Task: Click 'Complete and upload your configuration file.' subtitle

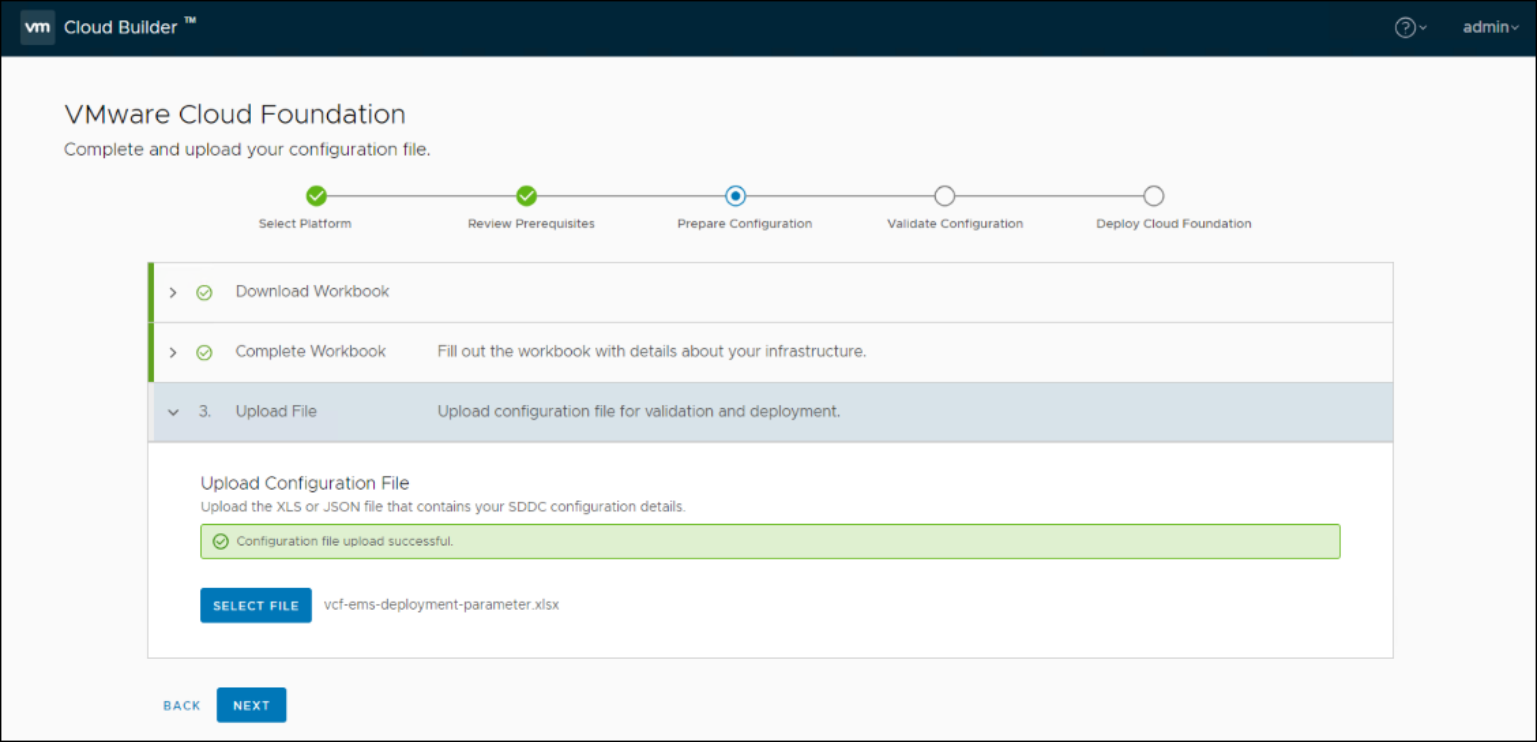Action: point(247,150)
